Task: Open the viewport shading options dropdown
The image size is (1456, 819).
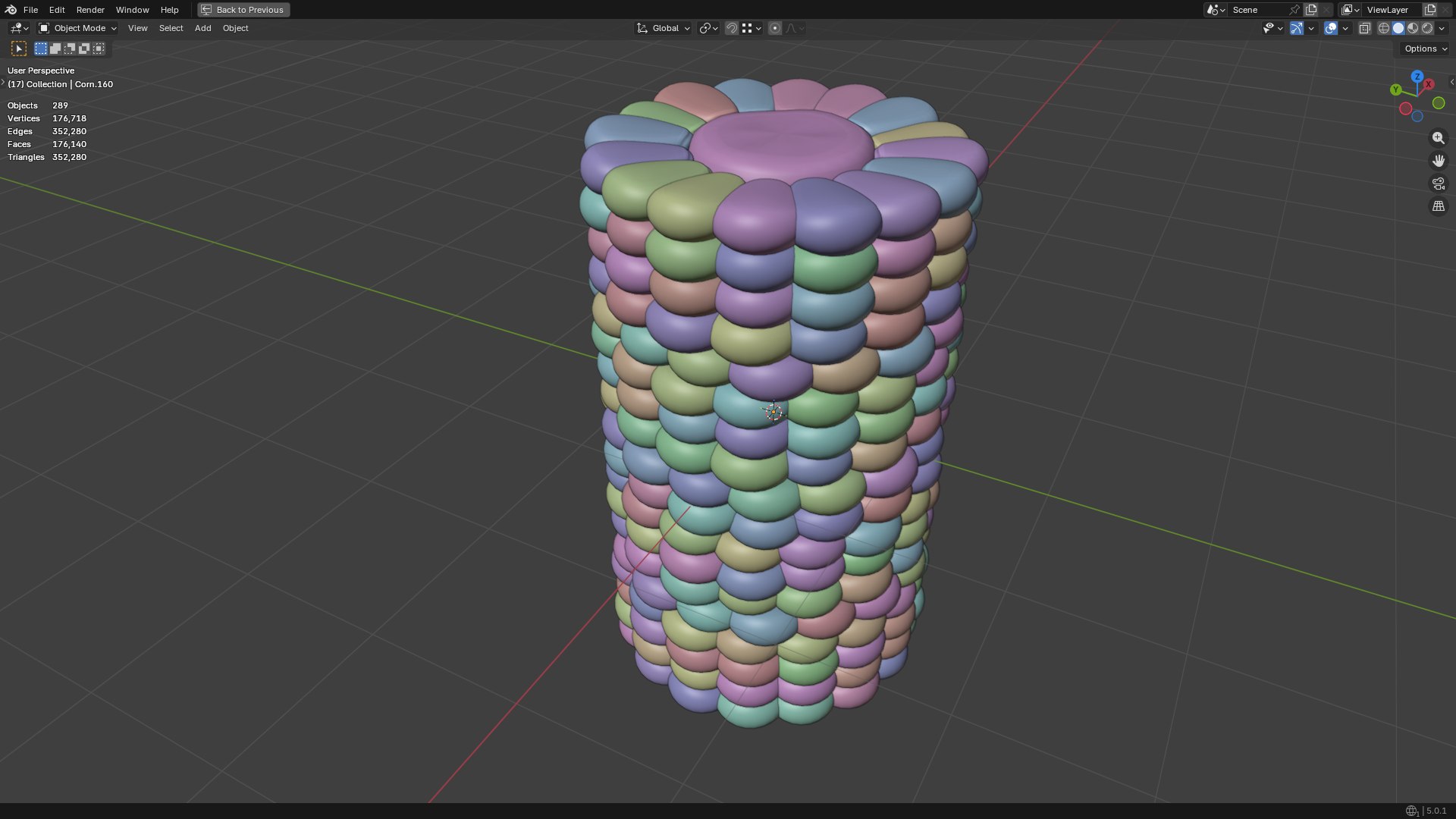Action: tap(1442, 28)
